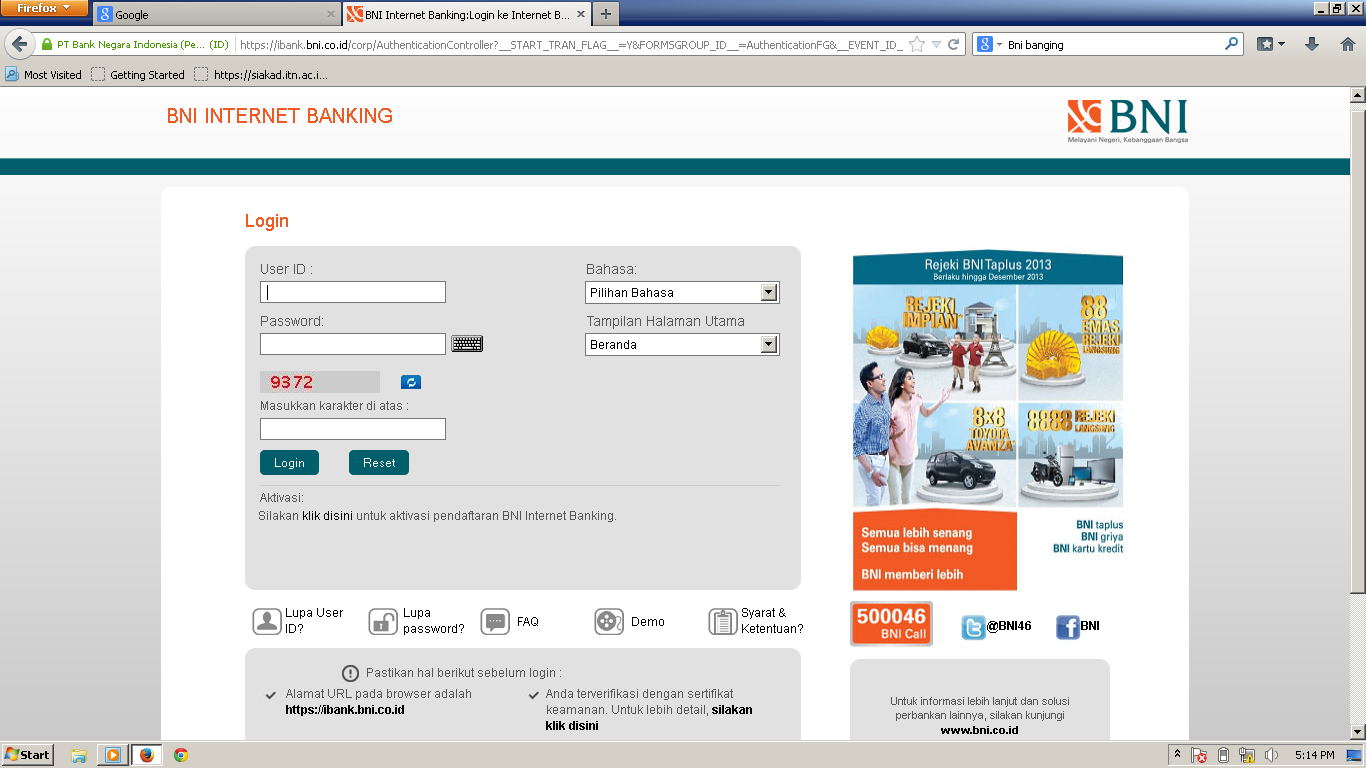Open the Firefox menu button
Image resolution: width=1366 pixels, height=768 pixels.
point(44,8)
